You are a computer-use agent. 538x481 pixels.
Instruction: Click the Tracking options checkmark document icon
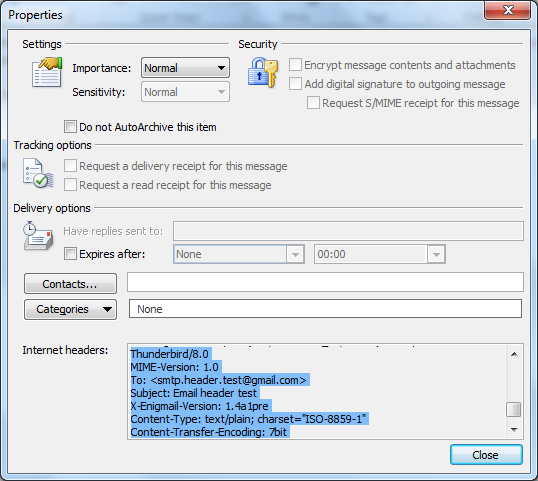pyautogui.click(x=38, y=173)
